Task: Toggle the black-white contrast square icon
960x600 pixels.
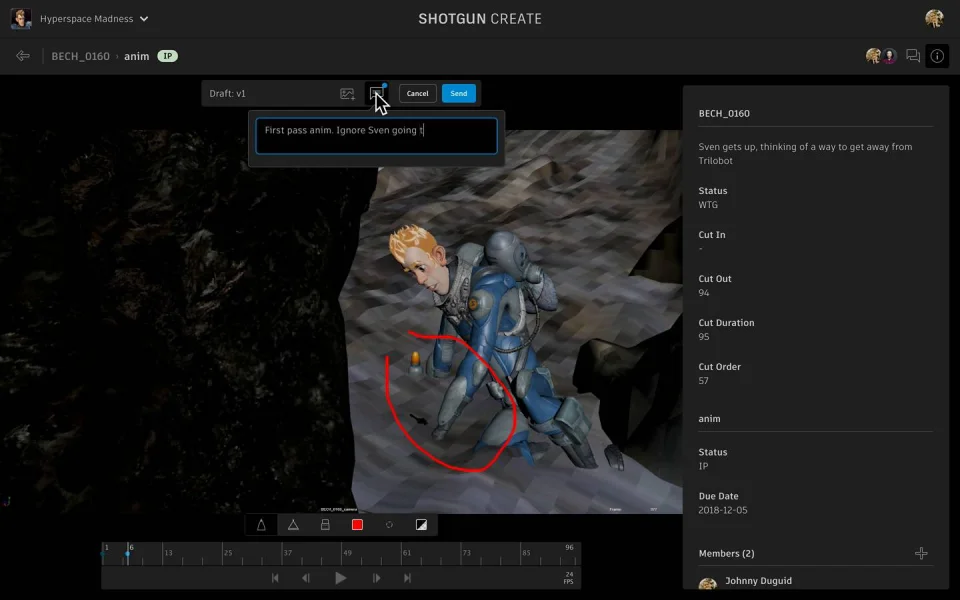Action: point(421,525)
